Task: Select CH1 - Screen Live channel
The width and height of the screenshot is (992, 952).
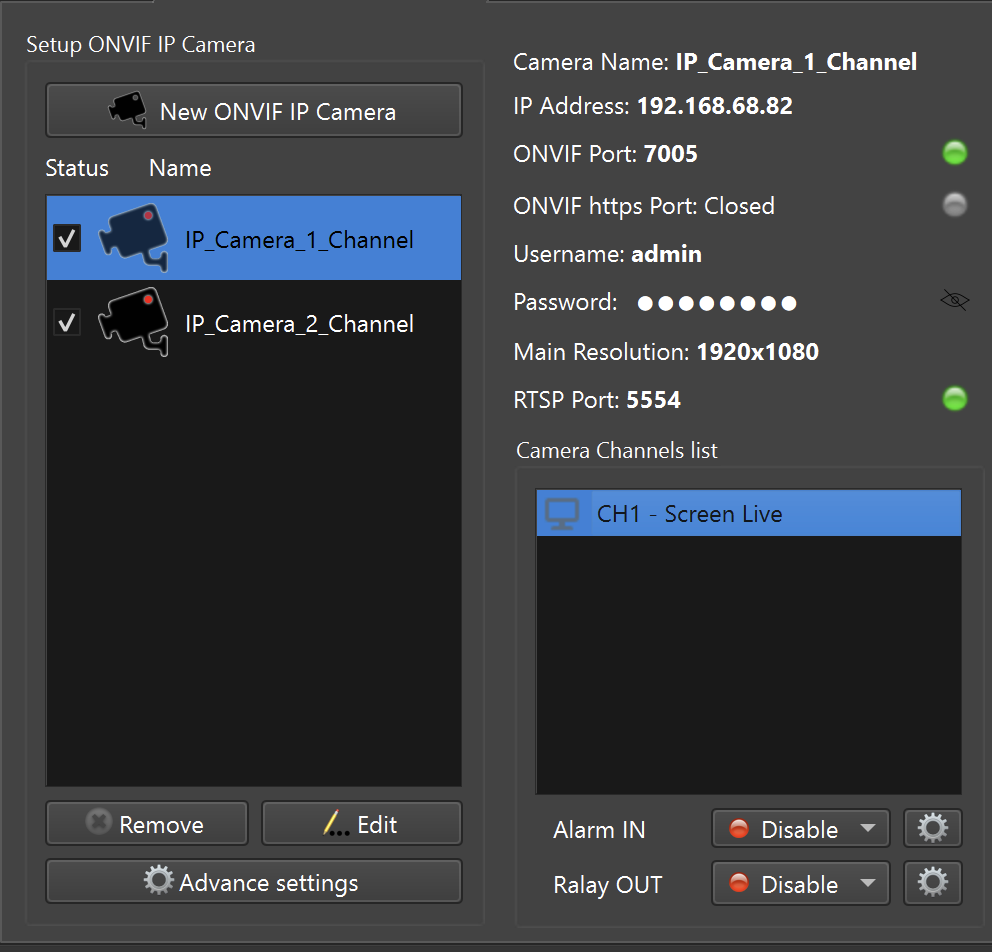Action: point(689,514)
